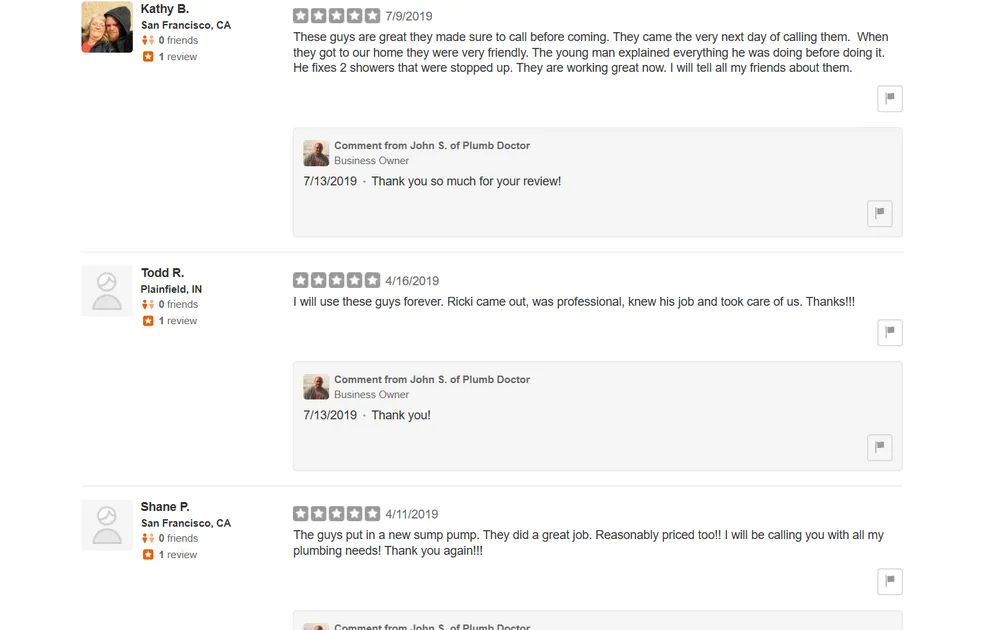1000x630 pixels.
Task: Click Todd R.'s default avatar
Action: (107, 291)
